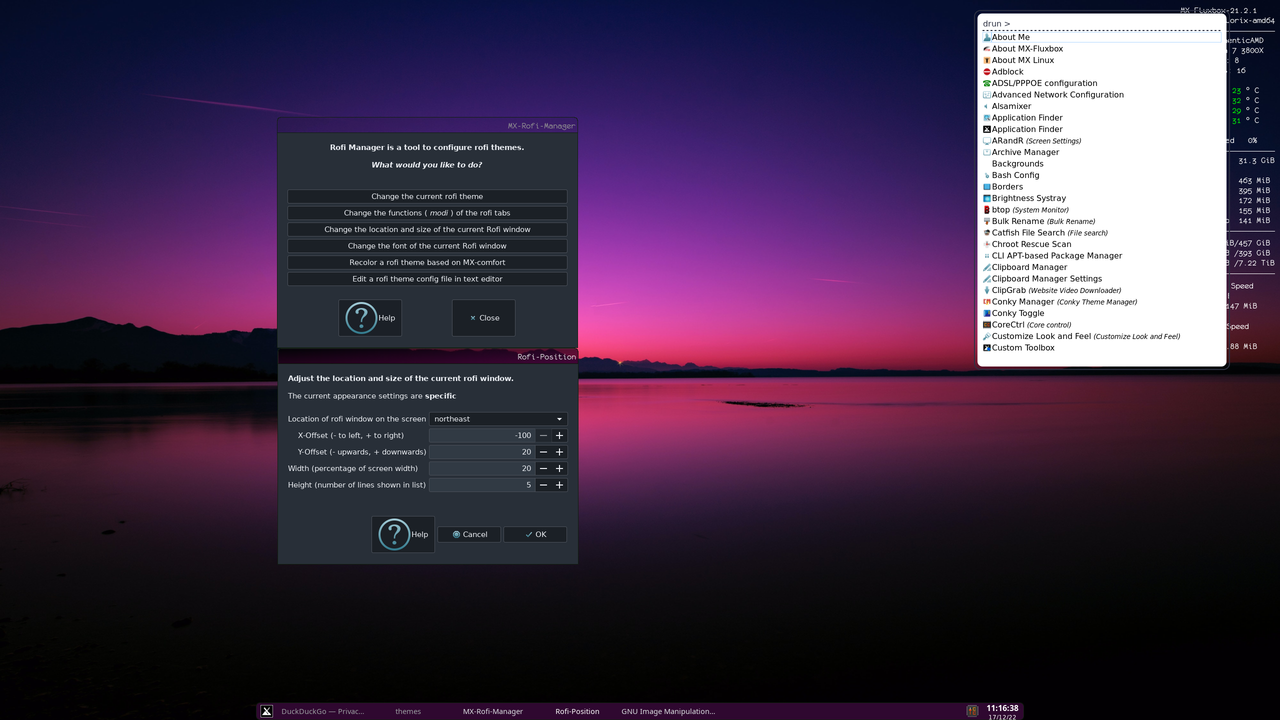1280x720 pixels.
Task: Decrease the Height line count
Action: [x=543, y=485]
